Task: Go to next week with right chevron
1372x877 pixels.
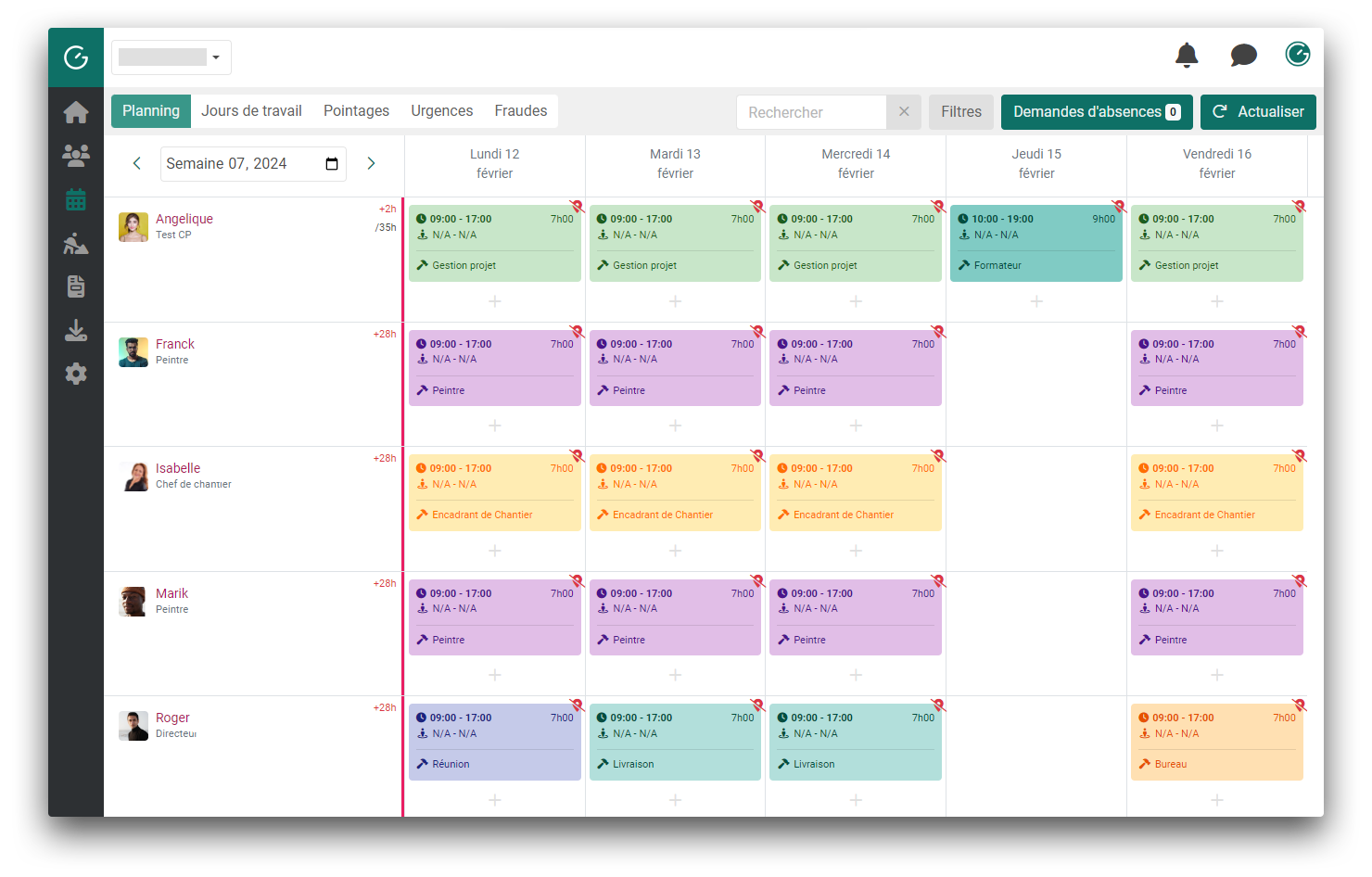Action: pos(371,163)
